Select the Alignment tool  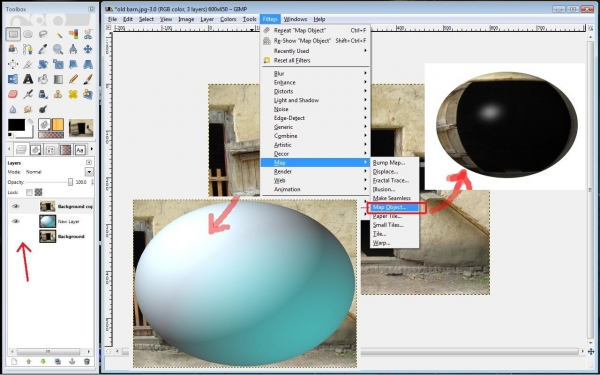click(x=13, y=64)
